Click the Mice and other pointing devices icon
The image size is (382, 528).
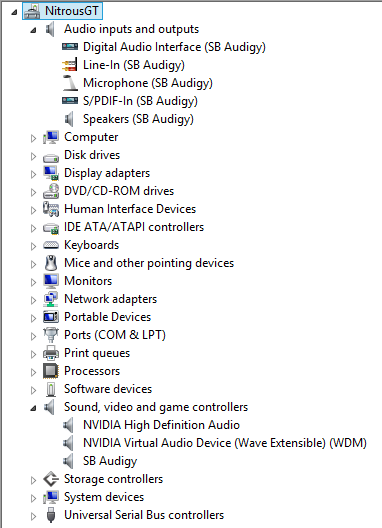tap(51, 263)
